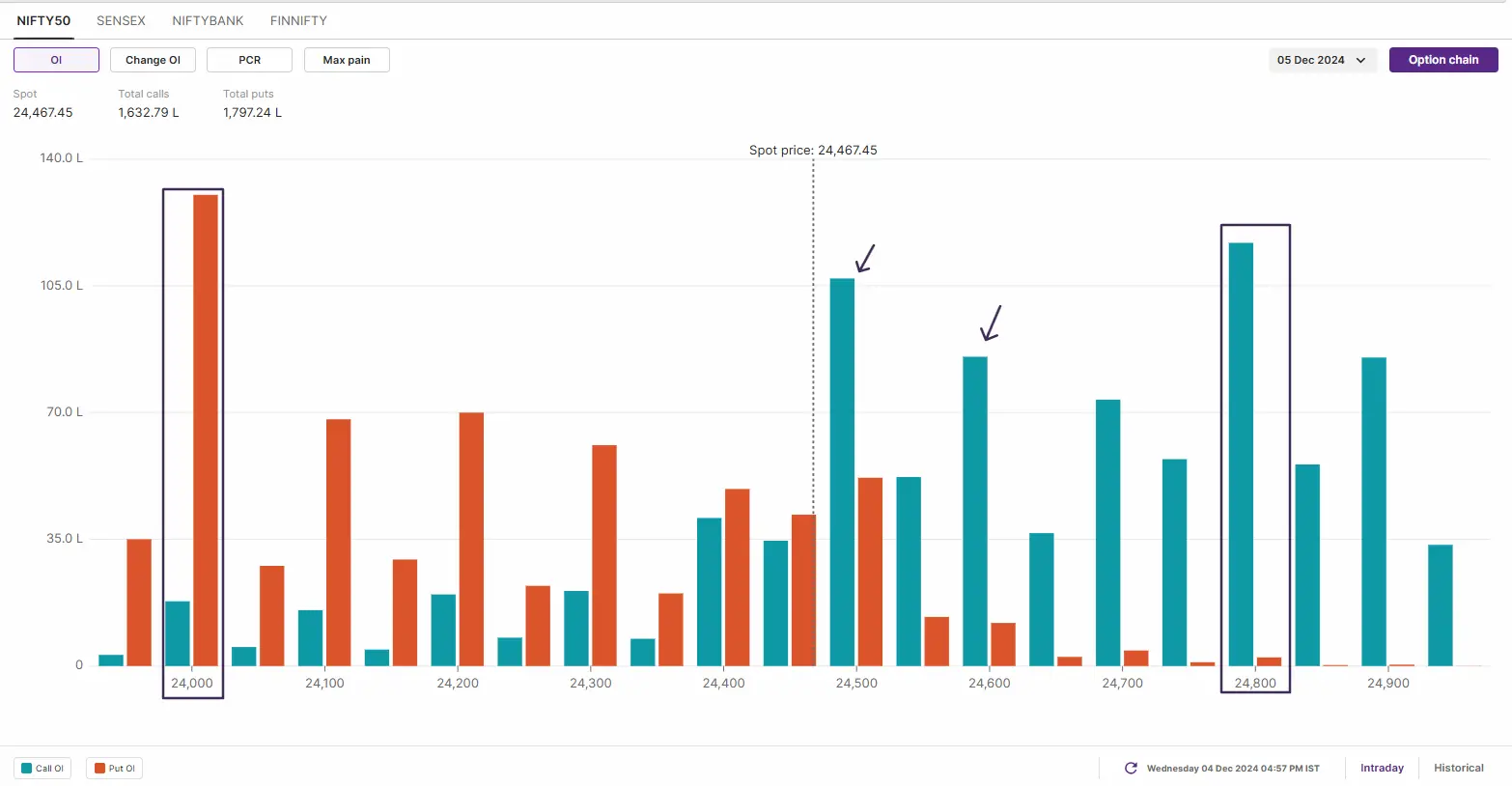This screenshot has height=786, width=1512.
Task: Show the Max pain view
Action: (347, 60)
